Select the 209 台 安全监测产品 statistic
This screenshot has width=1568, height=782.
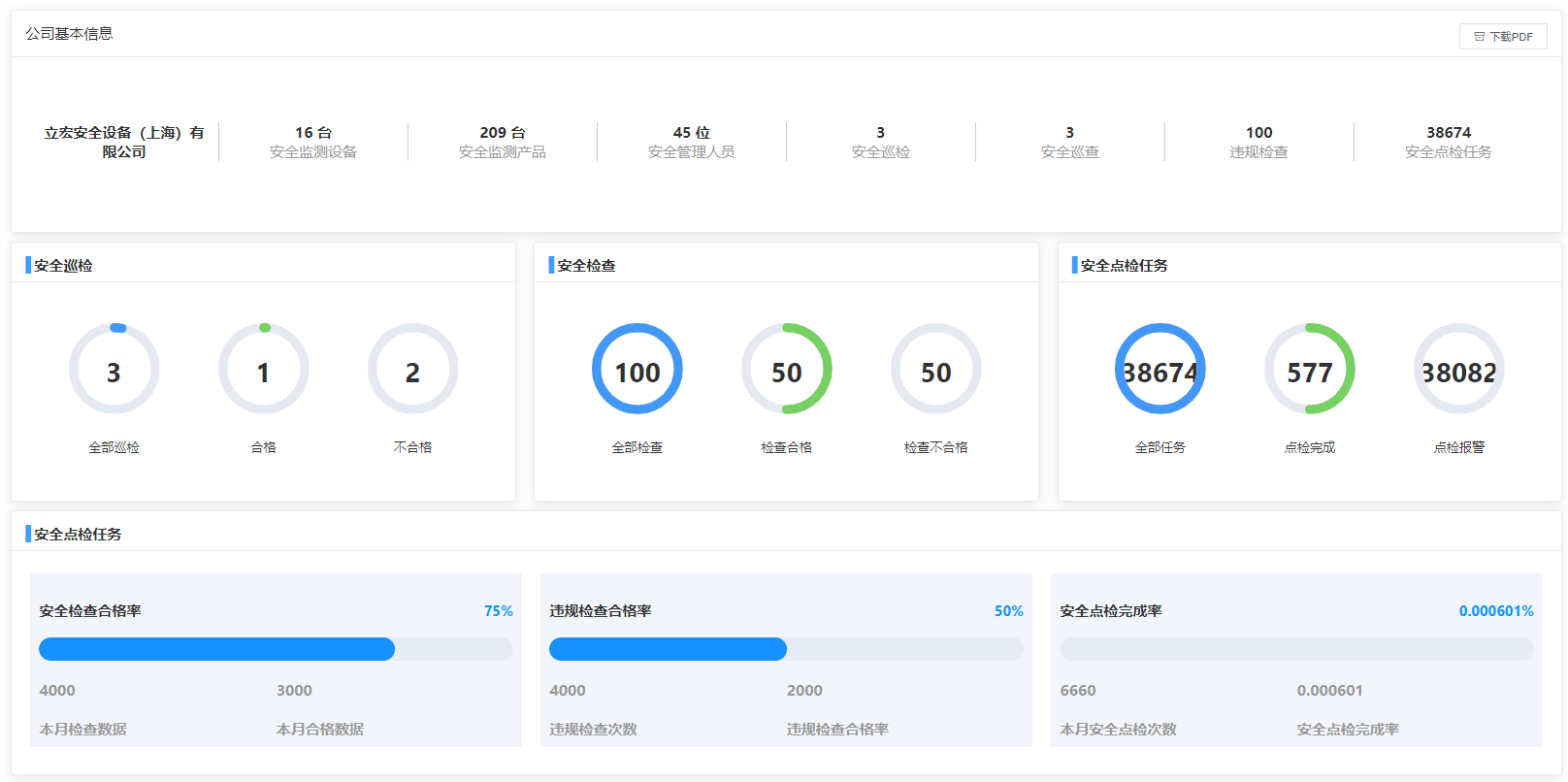[503, 142]
